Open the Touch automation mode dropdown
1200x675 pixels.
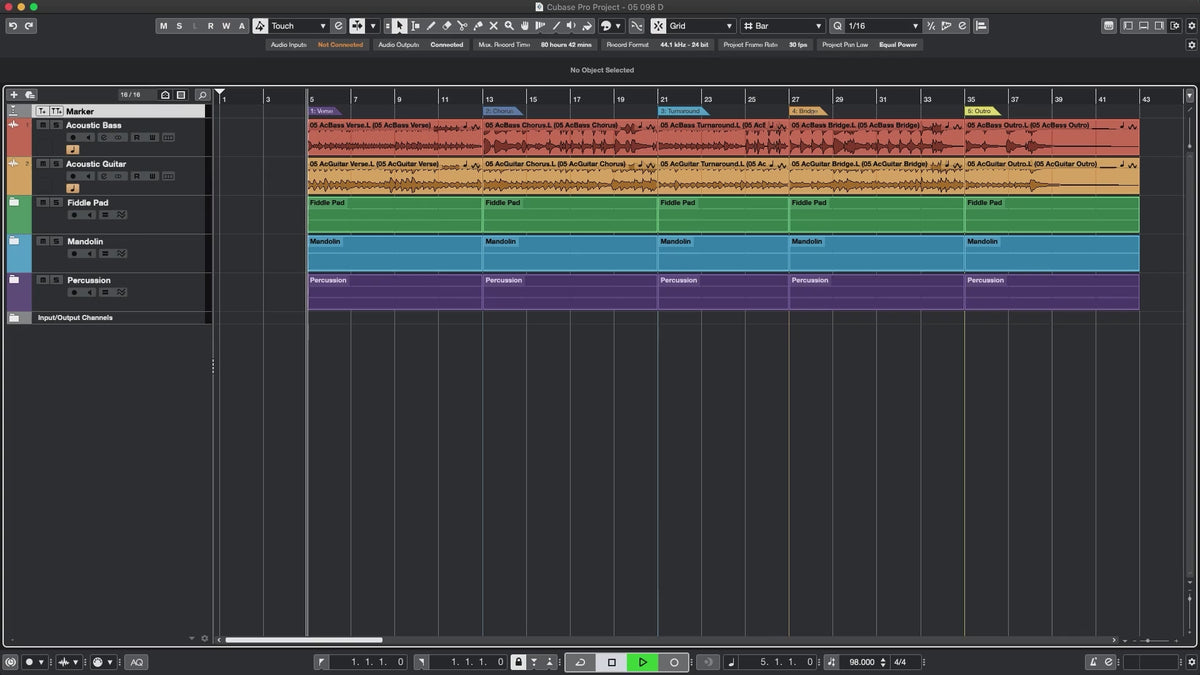pyautogui.click(x=300, y=26)
